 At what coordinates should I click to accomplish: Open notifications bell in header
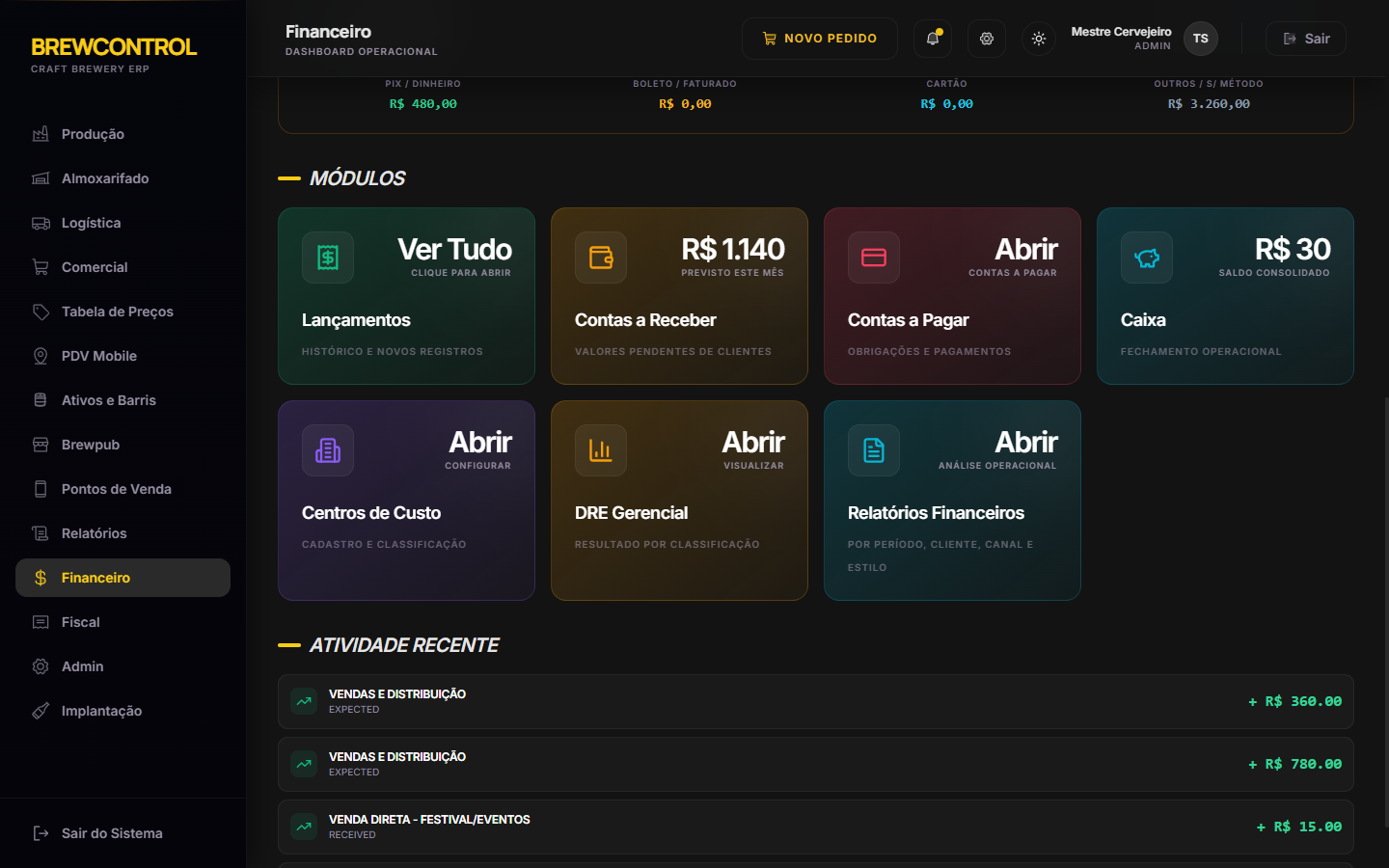[x=933, y=39]
